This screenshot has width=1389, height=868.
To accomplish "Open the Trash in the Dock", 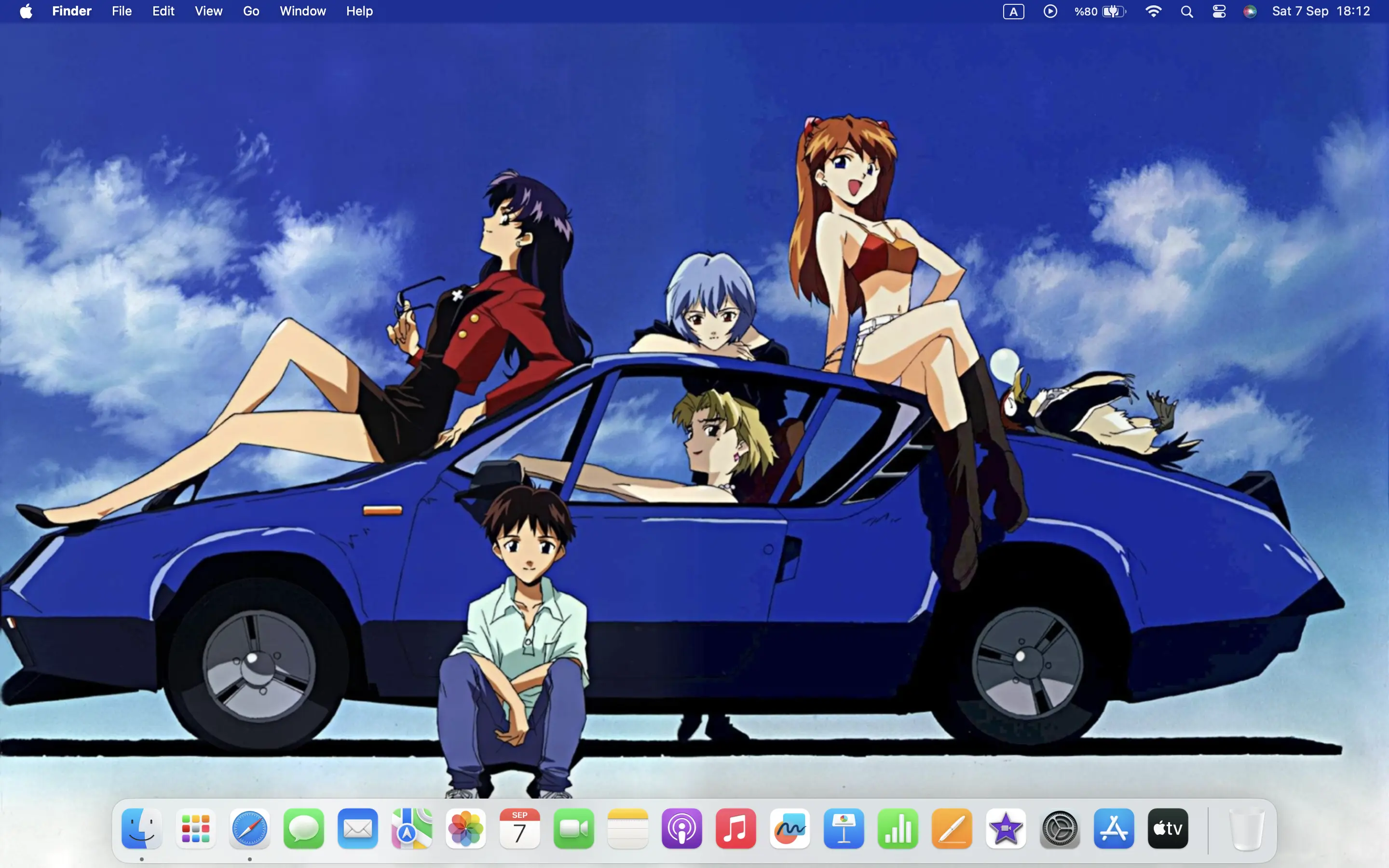I will pyautogui.click(x=1247, y=828).
